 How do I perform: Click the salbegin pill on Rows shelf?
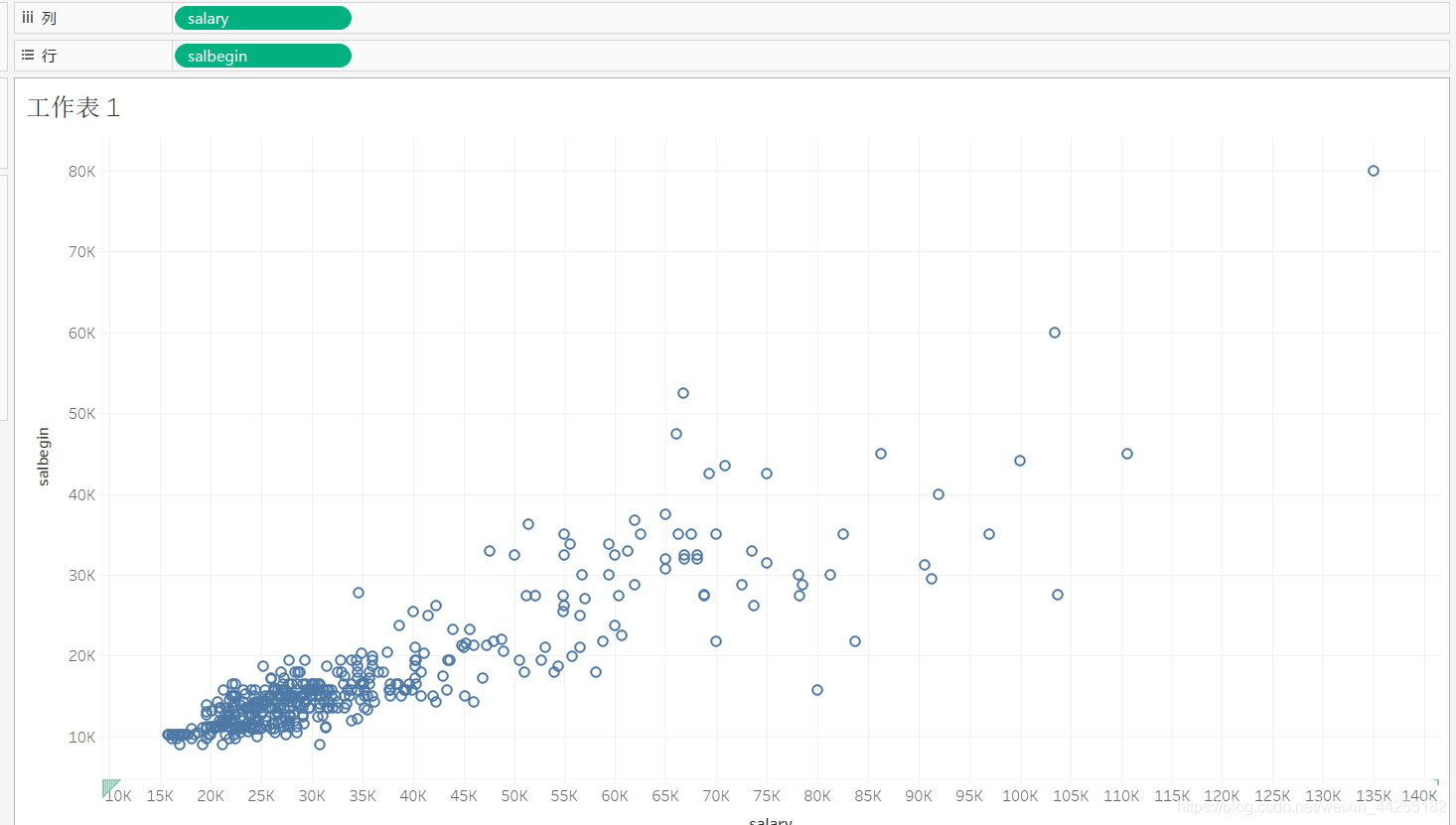pos(262,56)
